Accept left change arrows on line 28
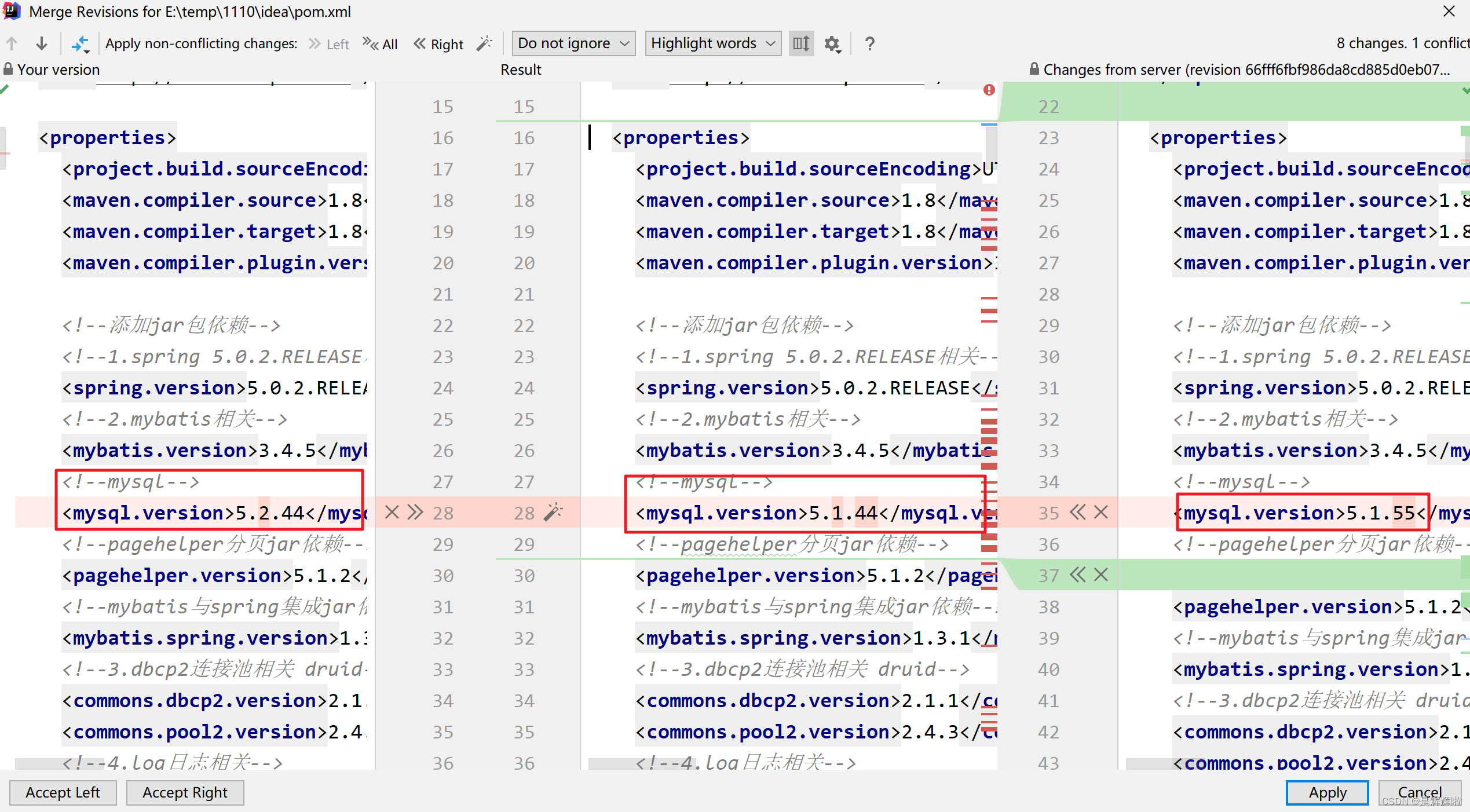 tap(415, 512)
